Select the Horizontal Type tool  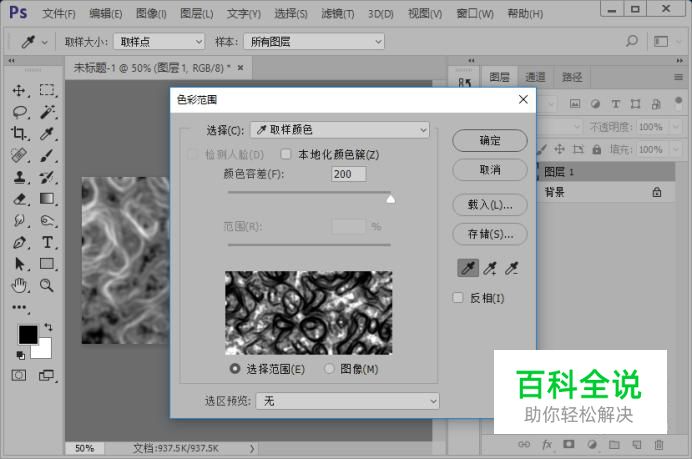47,242
